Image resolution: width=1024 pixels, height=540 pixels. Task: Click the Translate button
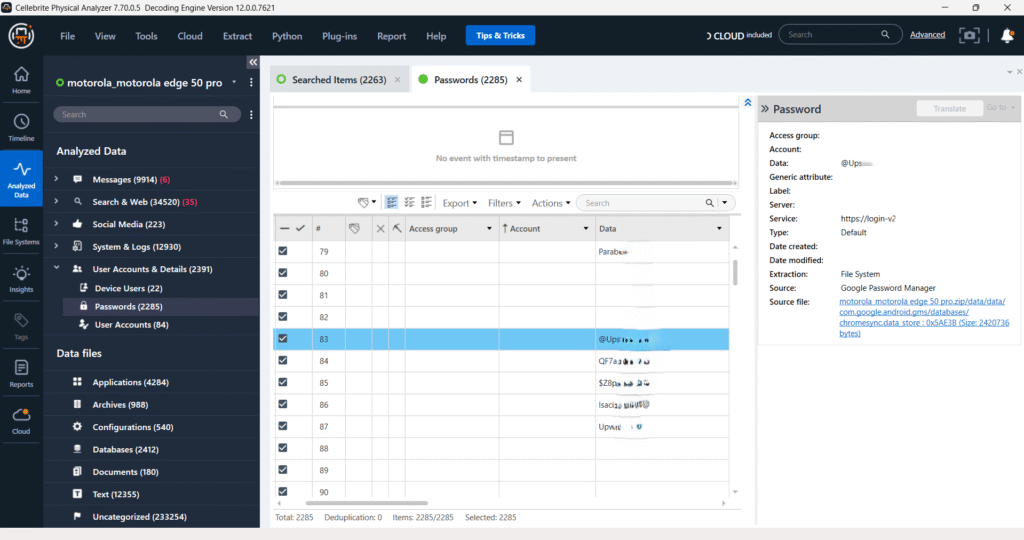950,108
